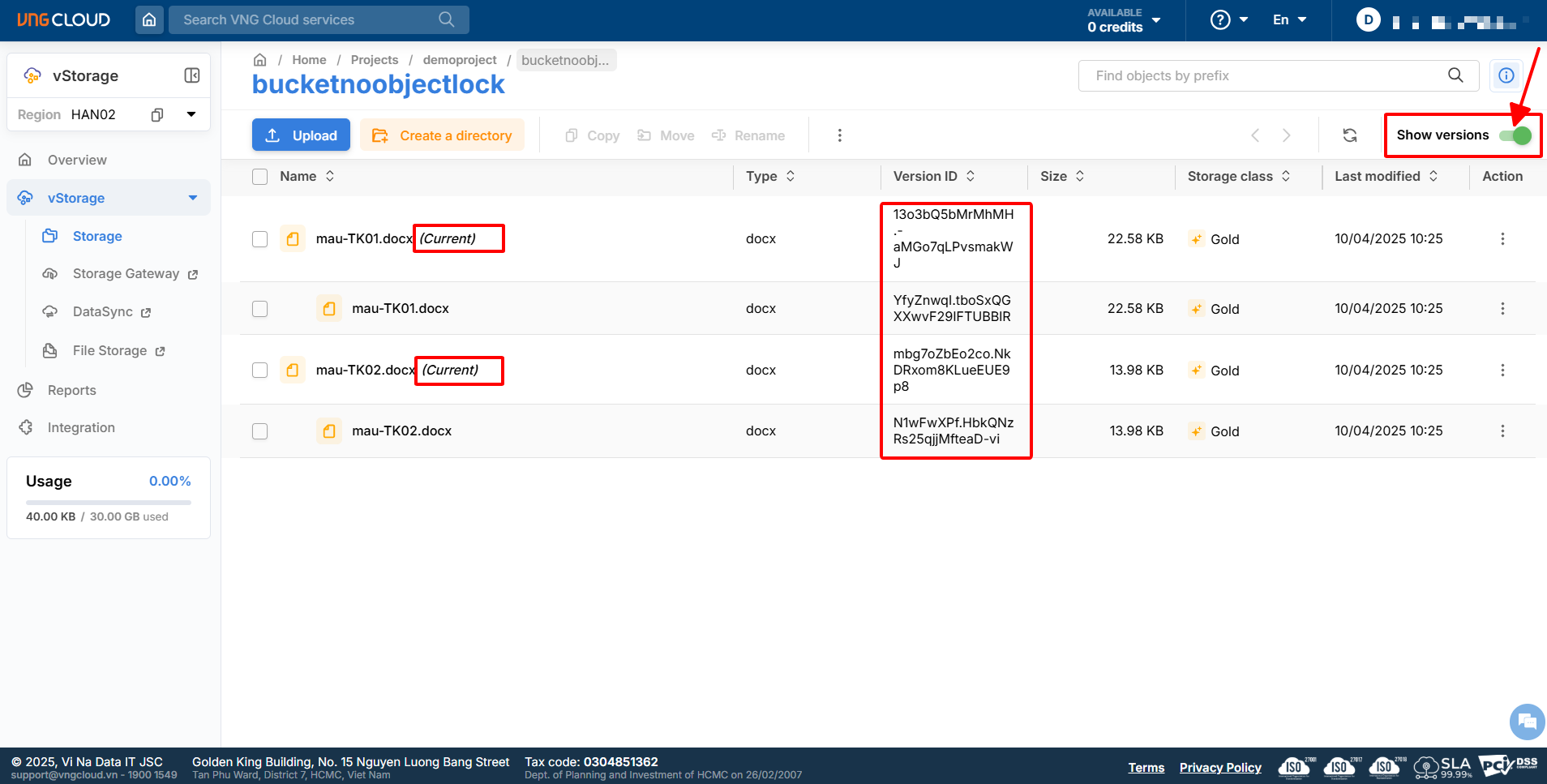Open the toolbar more options kebab menu
This screenshot has width=1547, height=784.
[x=839, y=135]
